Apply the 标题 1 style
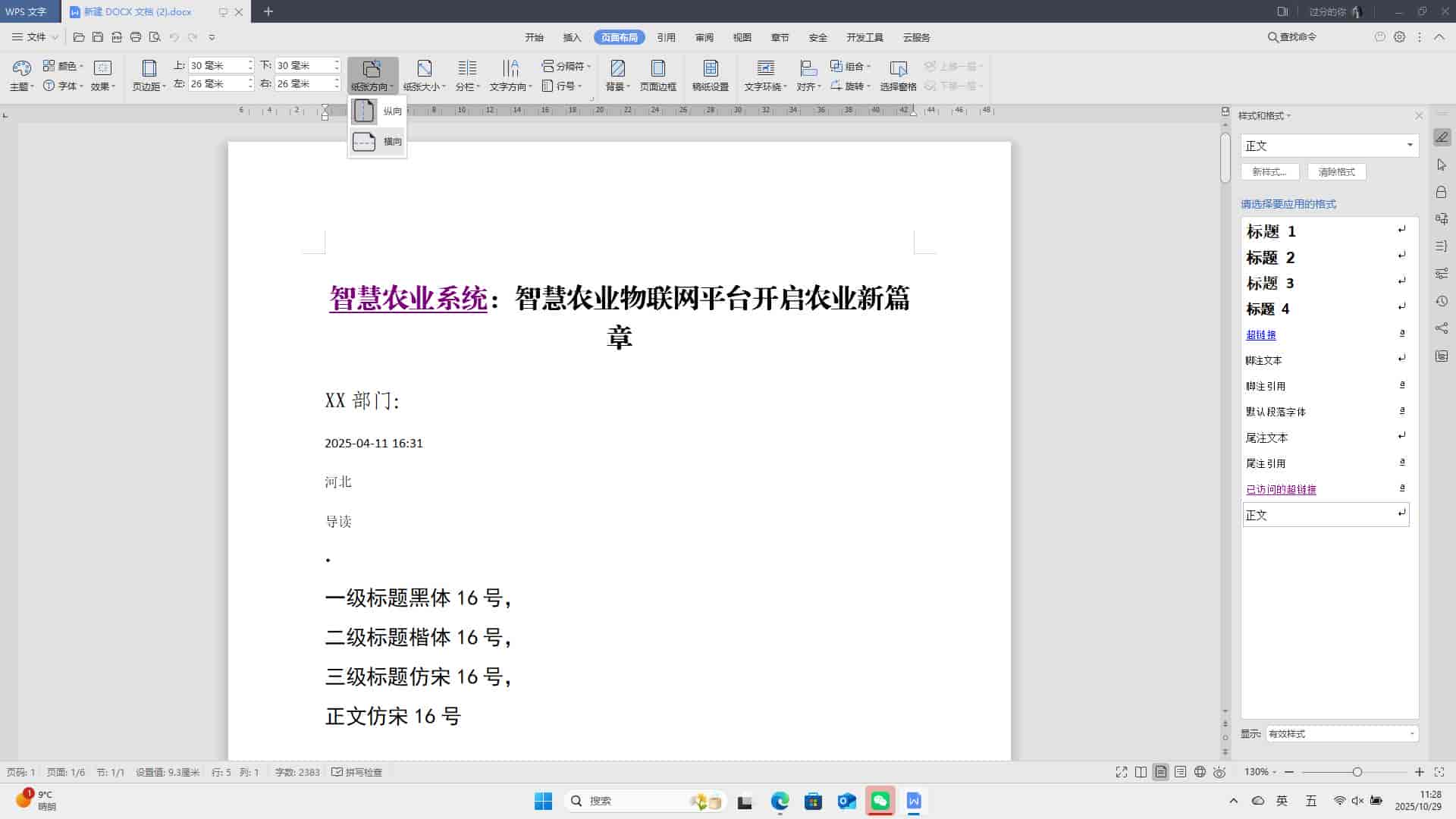Viewport: 1456px width, 819px height. pos(1326,231)
